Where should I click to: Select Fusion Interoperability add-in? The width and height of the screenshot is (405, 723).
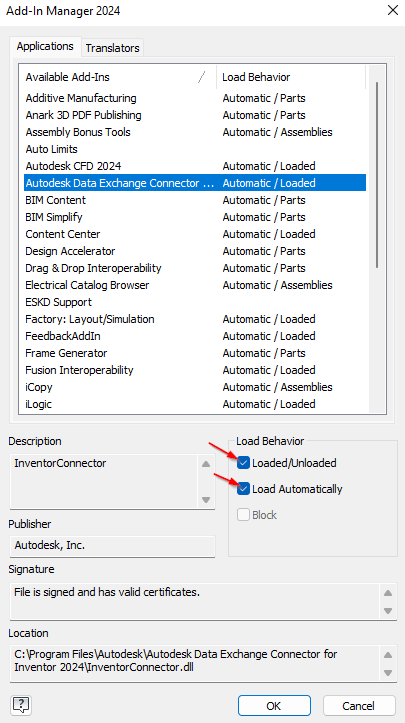point(195,370)
